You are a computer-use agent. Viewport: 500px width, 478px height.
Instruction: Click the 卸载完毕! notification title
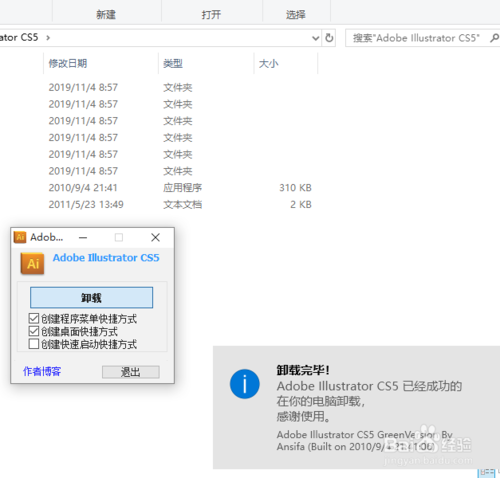coord(303,370)
